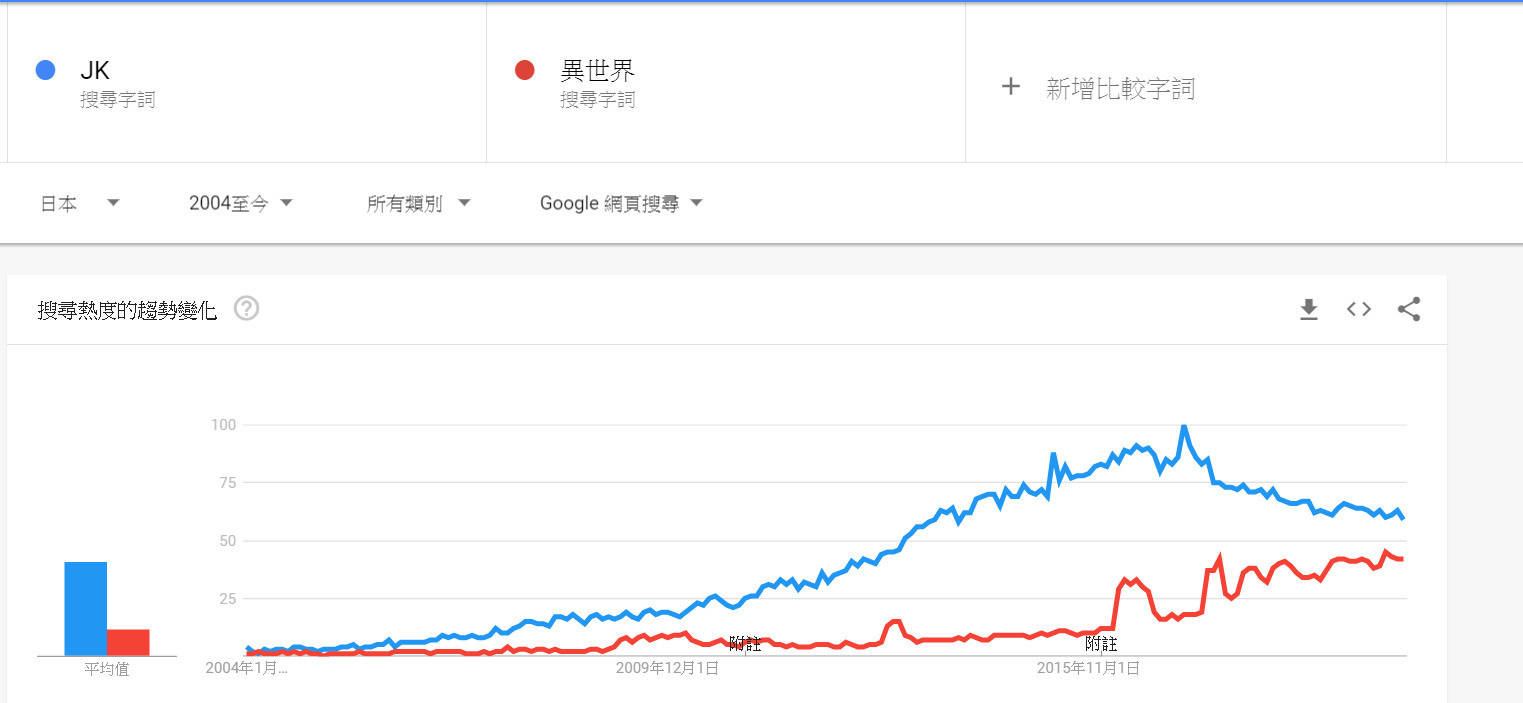This screenshot has width=1523, height=703.
Task: Open the embed code icon
Action: [1358, 310]
